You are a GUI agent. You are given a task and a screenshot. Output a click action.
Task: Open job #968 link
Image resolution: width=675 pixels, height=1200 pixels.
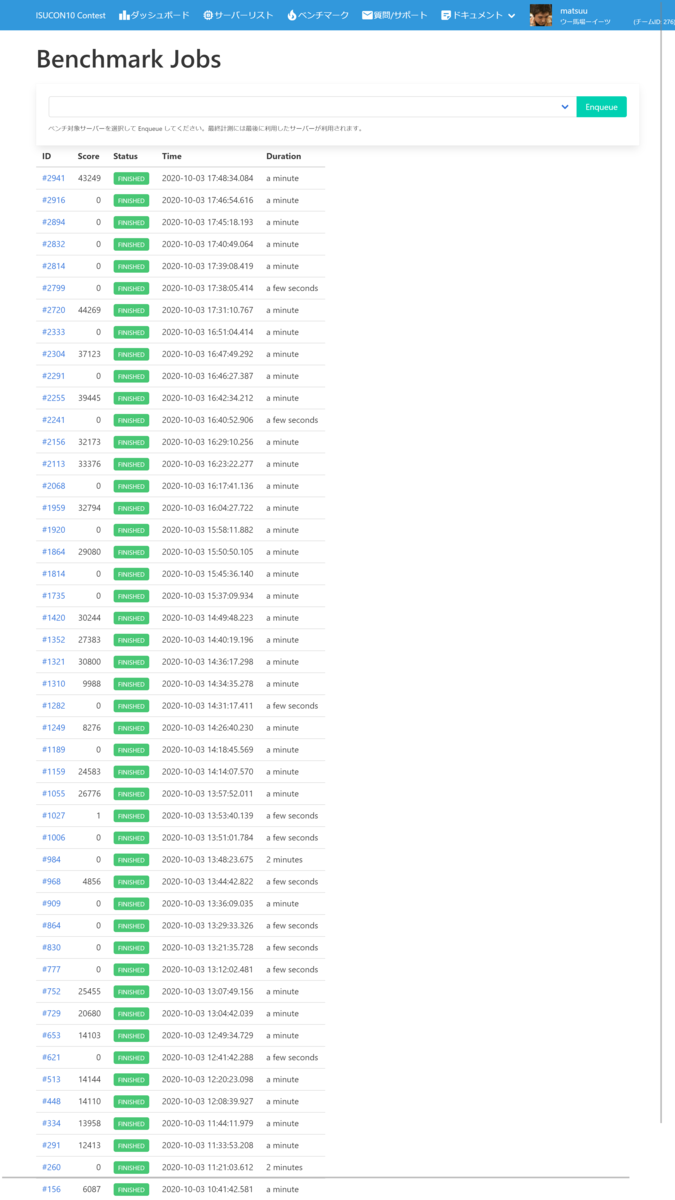pyautogui.click(x=51, y=882)
